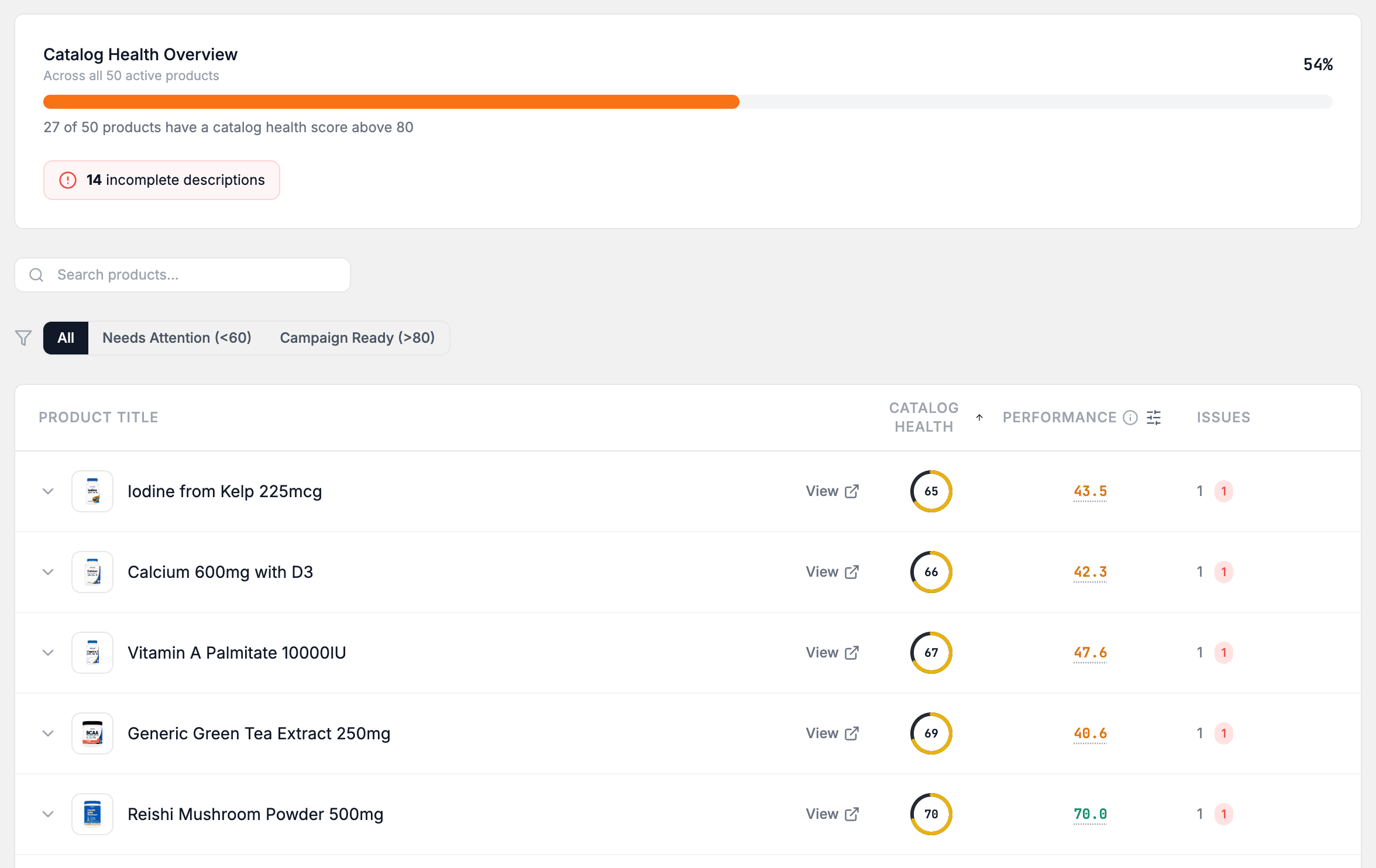Click the incomplete descriptions alert icon
The image size is (1376, 868).
point(68,180)
